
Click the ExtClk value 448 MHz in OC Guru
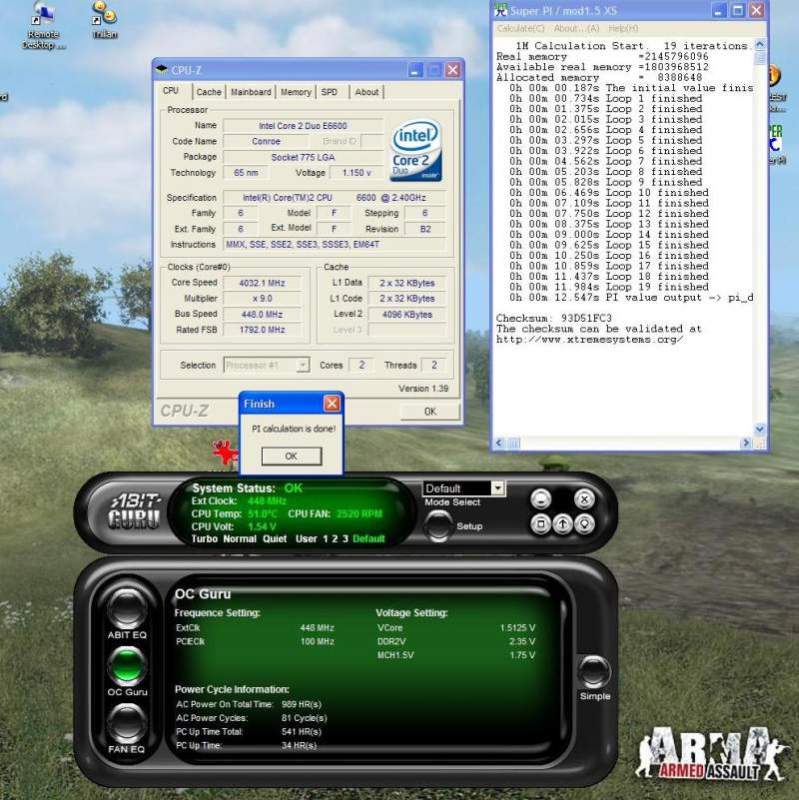(317, 628)
